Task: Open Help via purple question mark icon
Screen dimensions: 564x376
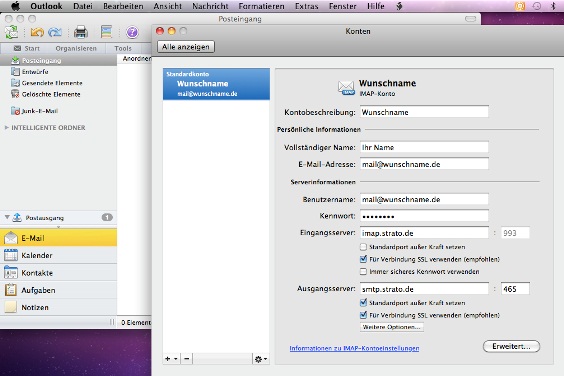Action: (x=132, y=32)
